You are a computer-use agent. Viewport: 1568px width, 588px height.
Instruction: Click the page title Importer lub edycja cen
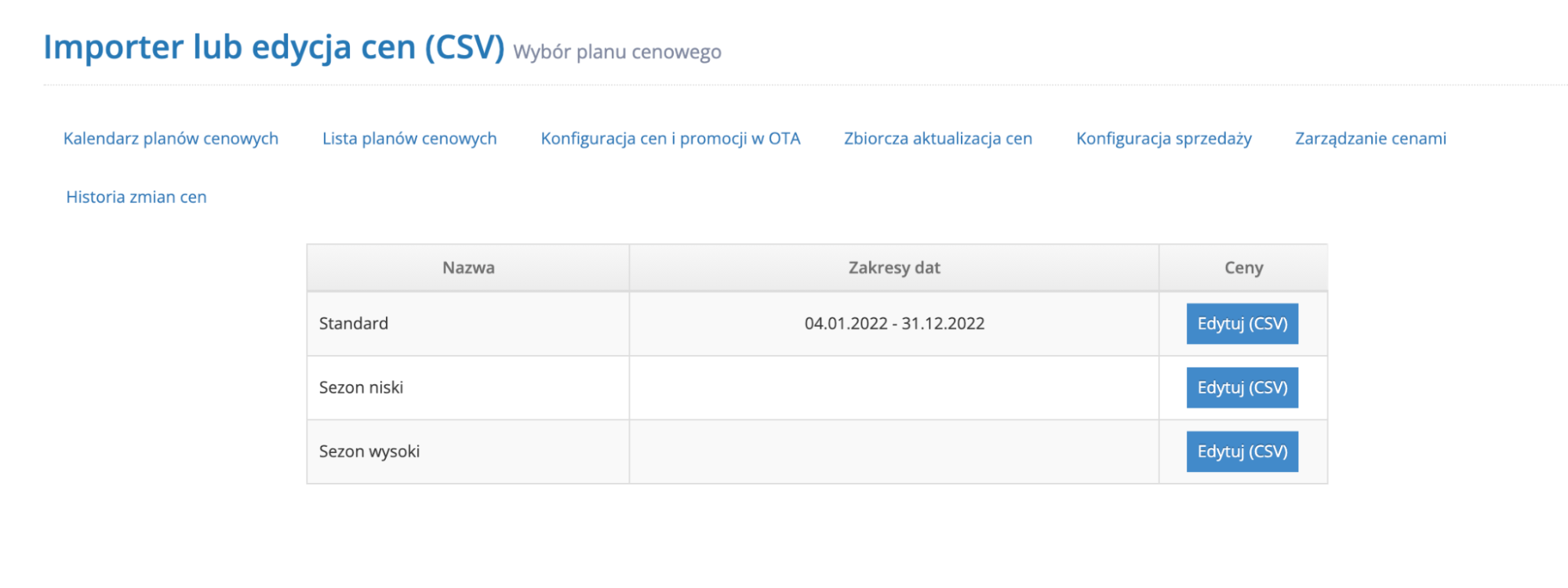tap(274, 47)
